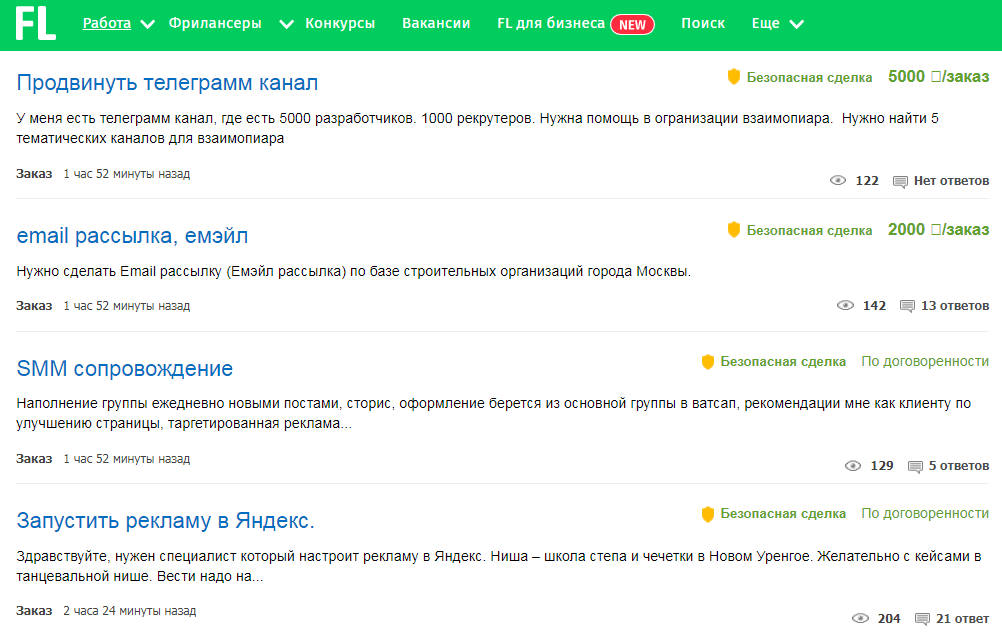
Task: Click the comment icon next to 'Нет ответов'
Action: (900, 181)
